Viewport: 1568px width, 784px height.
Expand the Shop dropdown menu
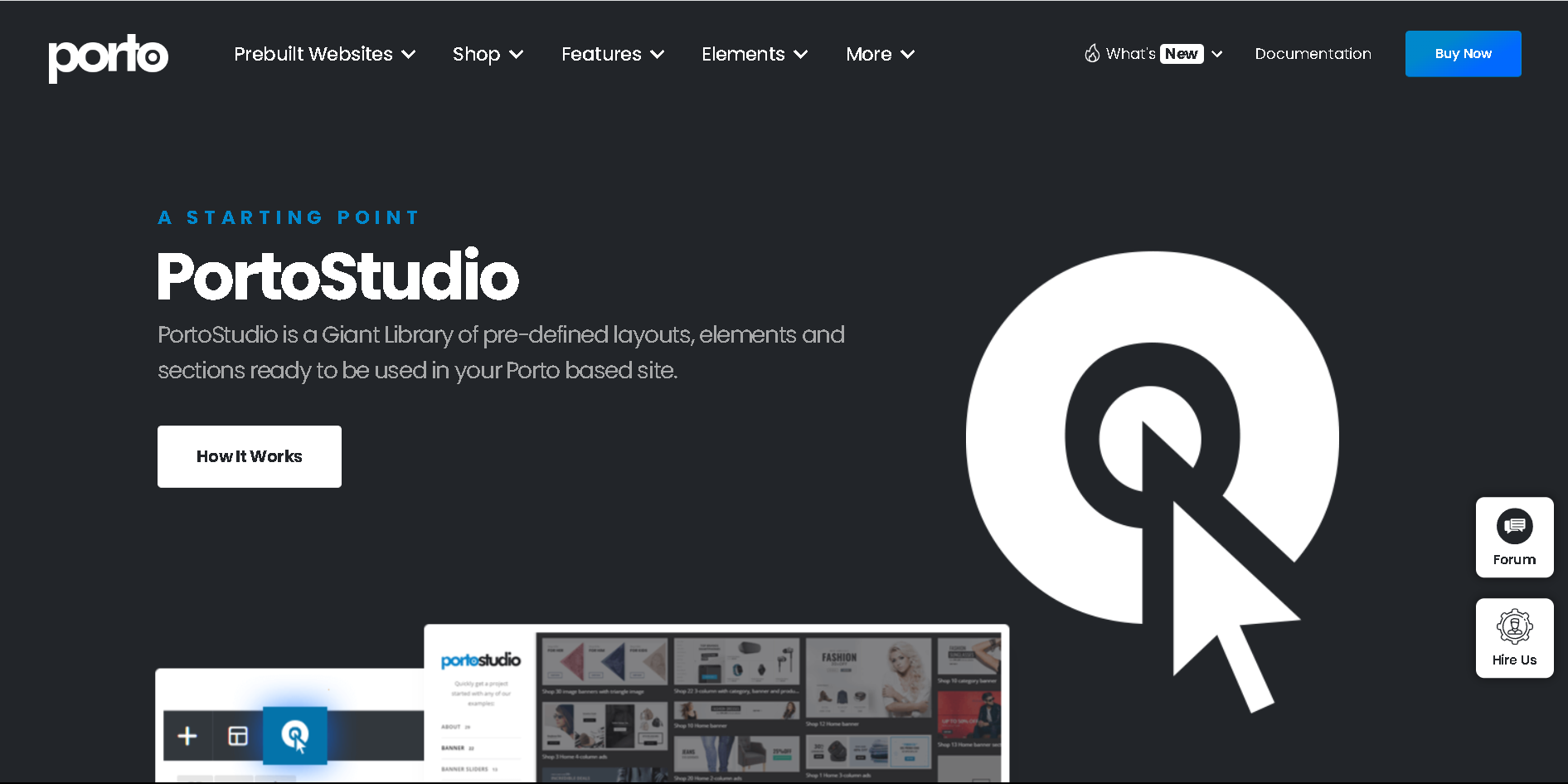tap(488, 55)
